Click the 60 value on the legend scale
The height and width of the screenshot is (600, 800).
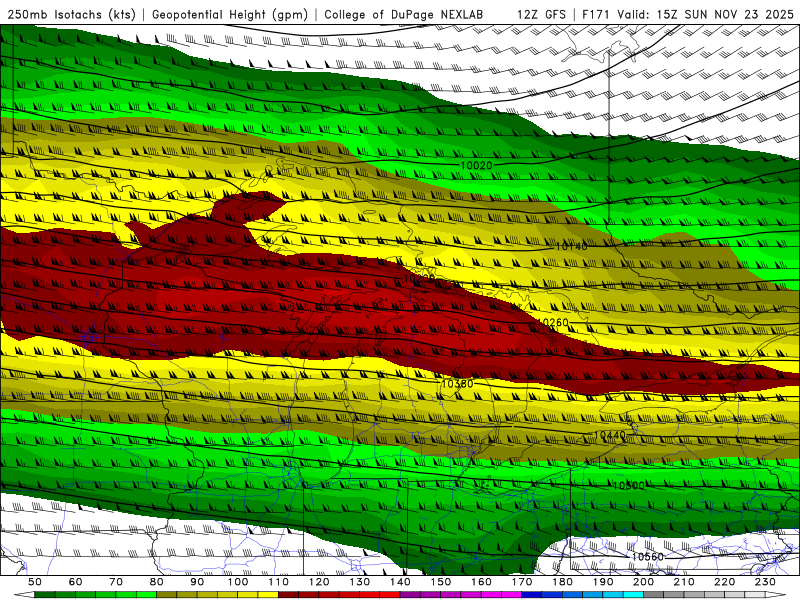(x=75, y=582)
